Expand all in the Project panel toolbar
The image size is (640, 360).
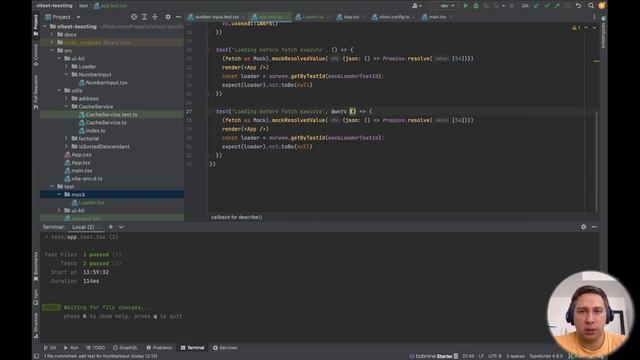pos(144,17)
